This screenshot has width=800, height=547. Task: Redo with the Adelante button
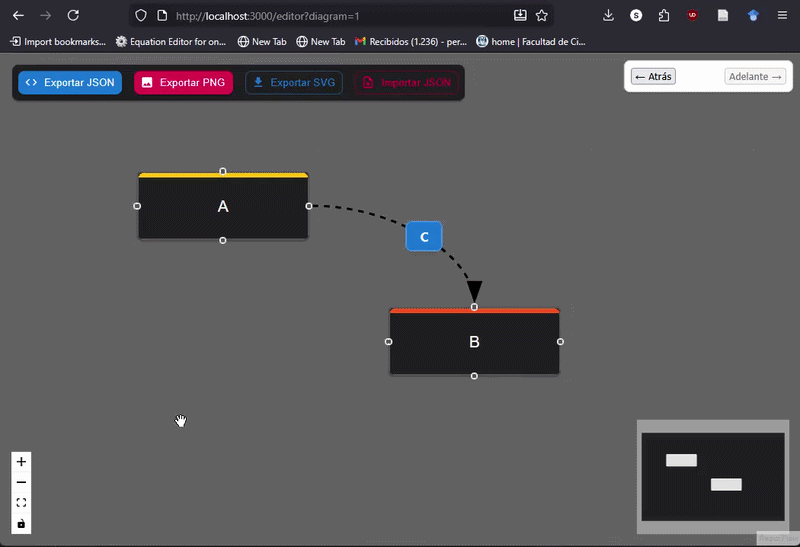point(755,77)
